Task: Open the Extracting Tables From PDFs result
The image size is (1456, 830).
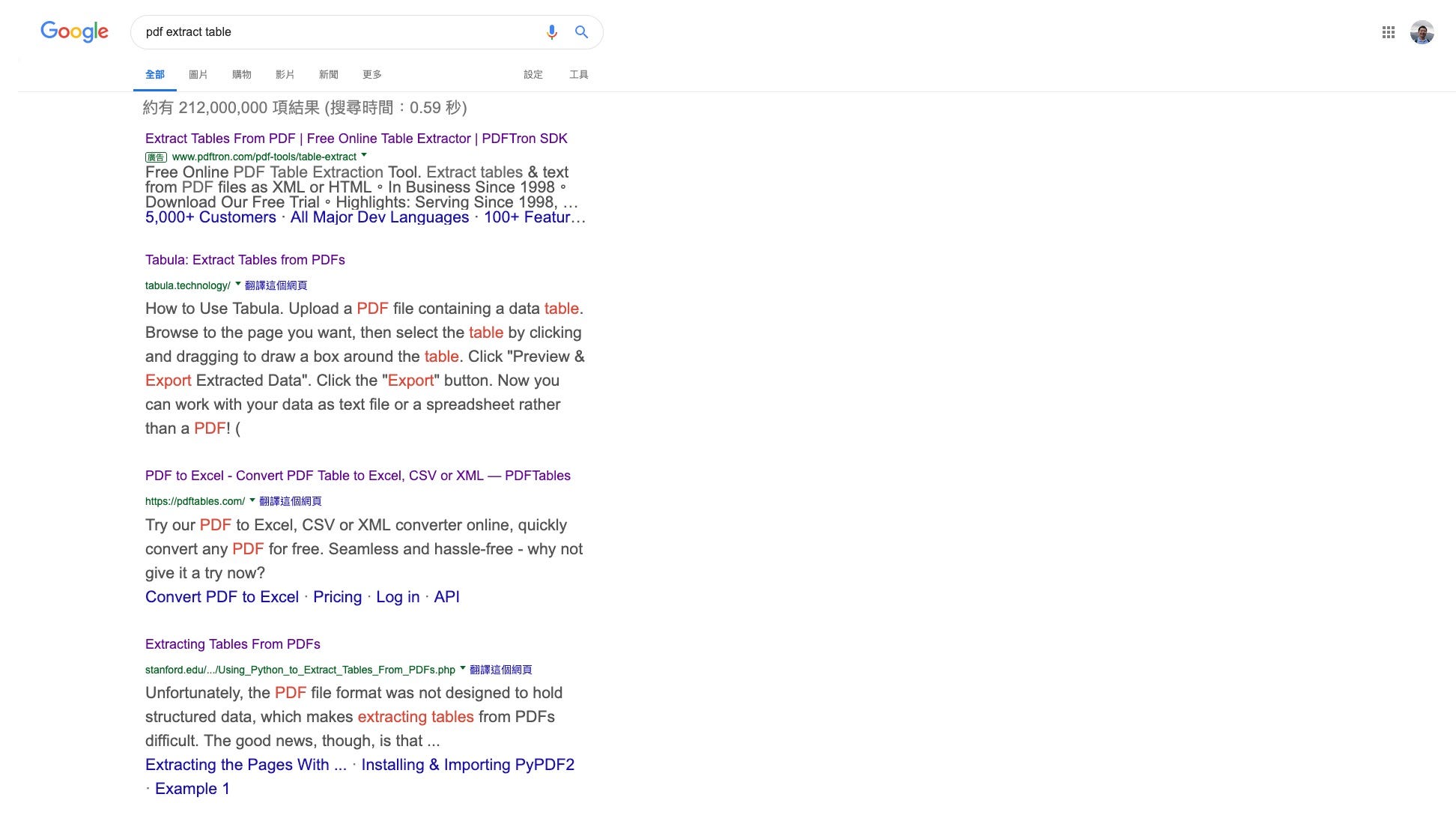Action: coord(232,644)
